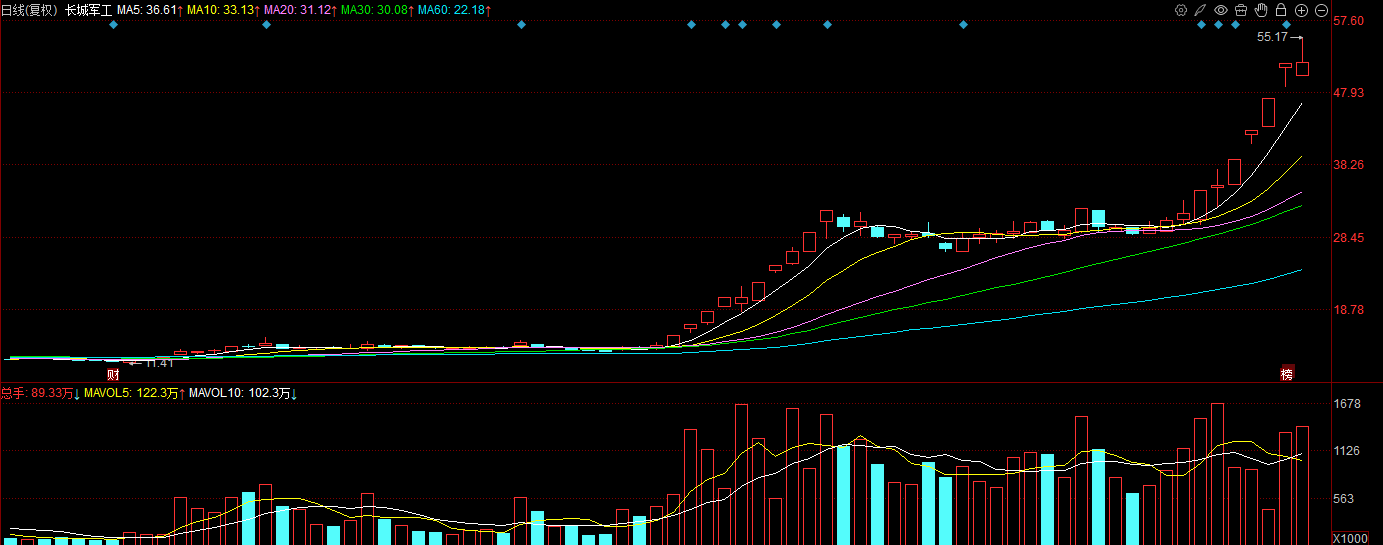Viewport: 1383px width, 545px height.
Task: Zoom in with the plus icon
Action: point(1301,10)
